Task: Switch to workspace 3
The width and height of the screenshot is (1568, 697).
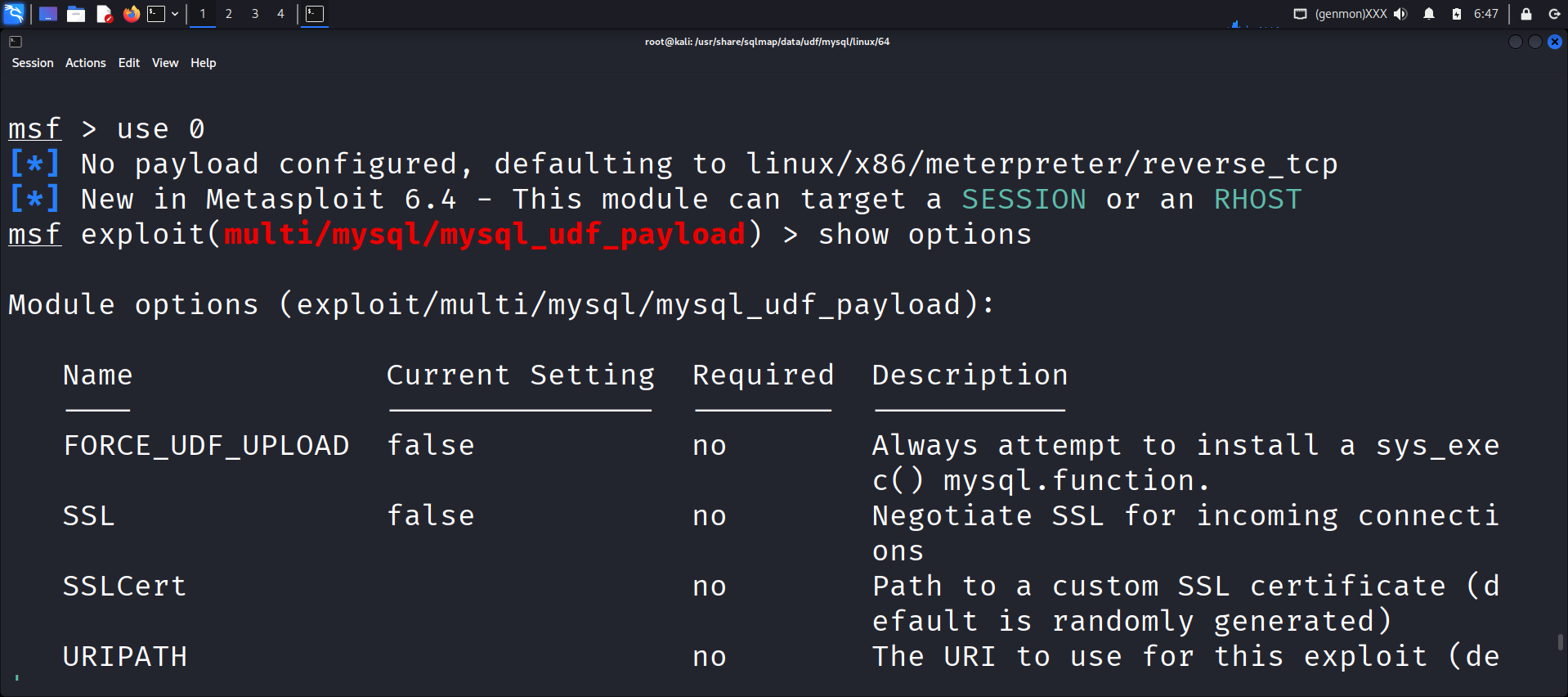Action: (255, 14)
